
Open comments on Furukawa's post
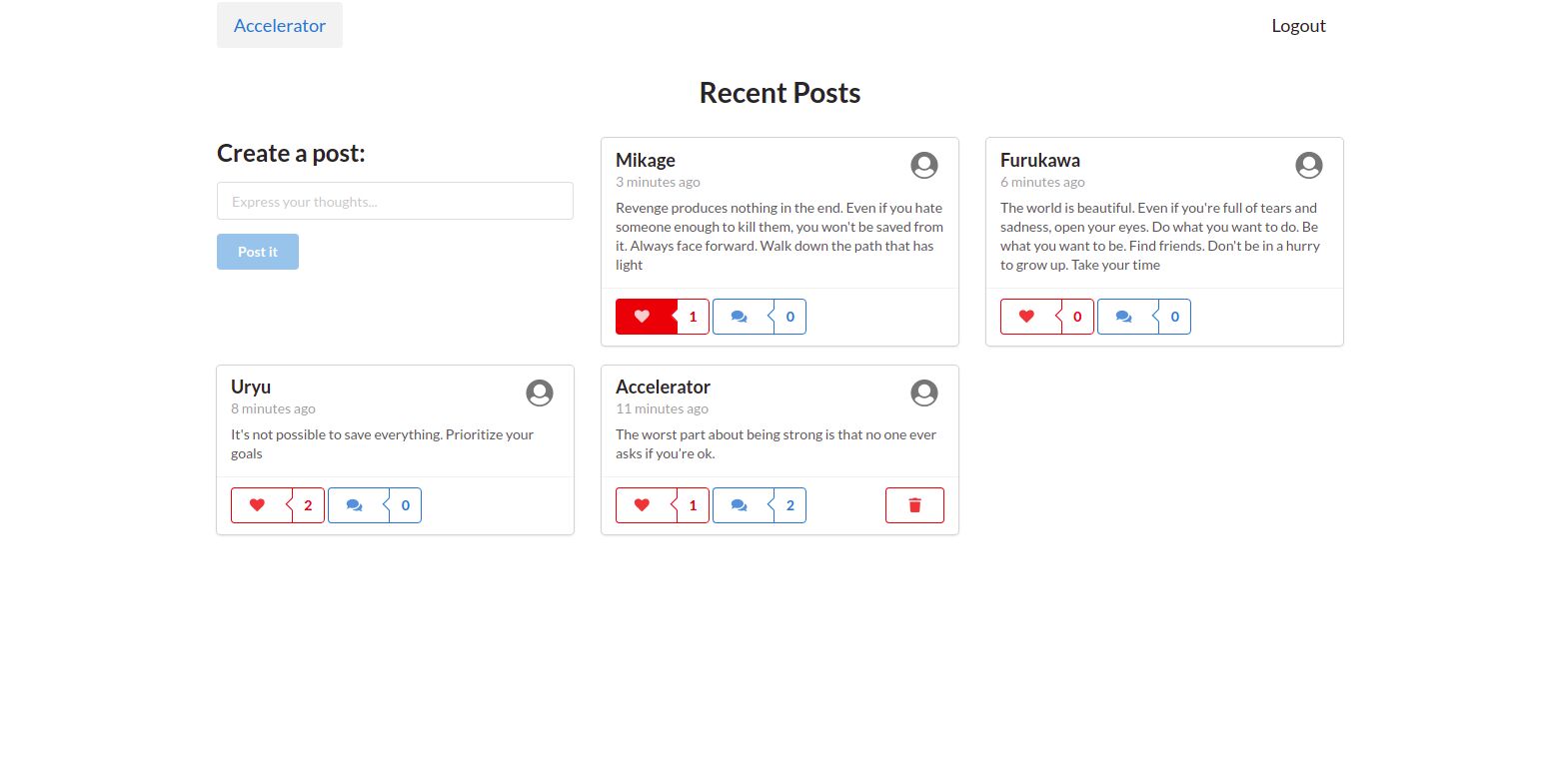pos(1124,317)
